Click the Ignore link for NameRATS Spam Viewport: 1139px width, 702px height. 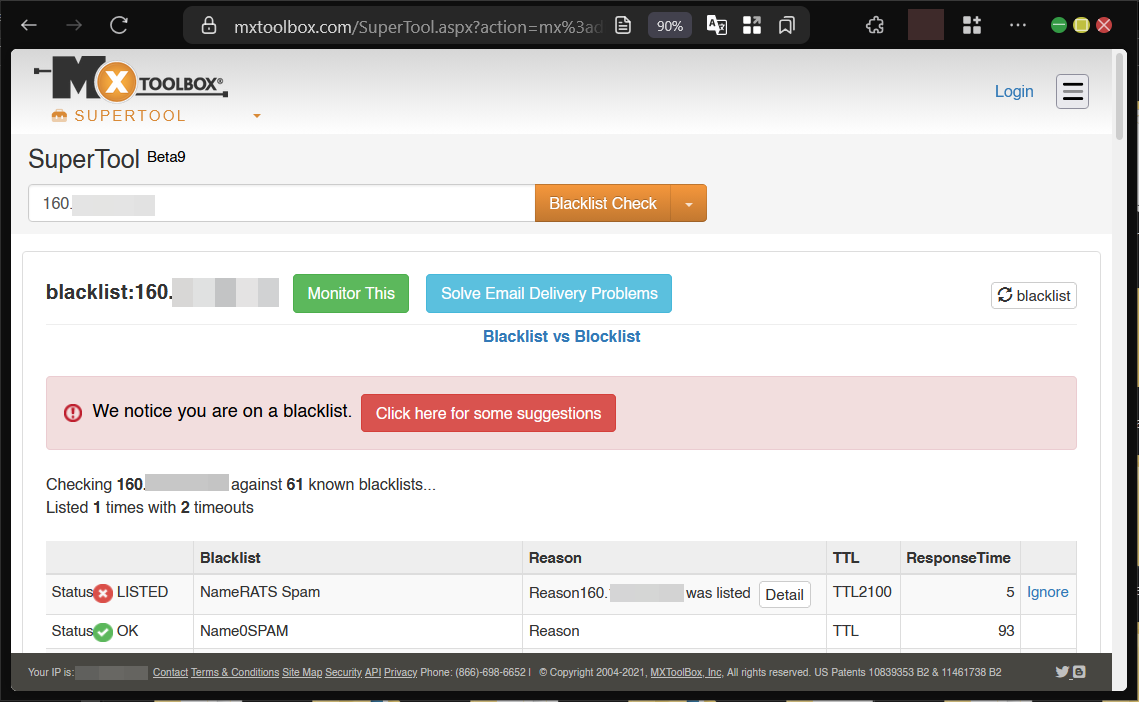click(x=1047, y=592)
